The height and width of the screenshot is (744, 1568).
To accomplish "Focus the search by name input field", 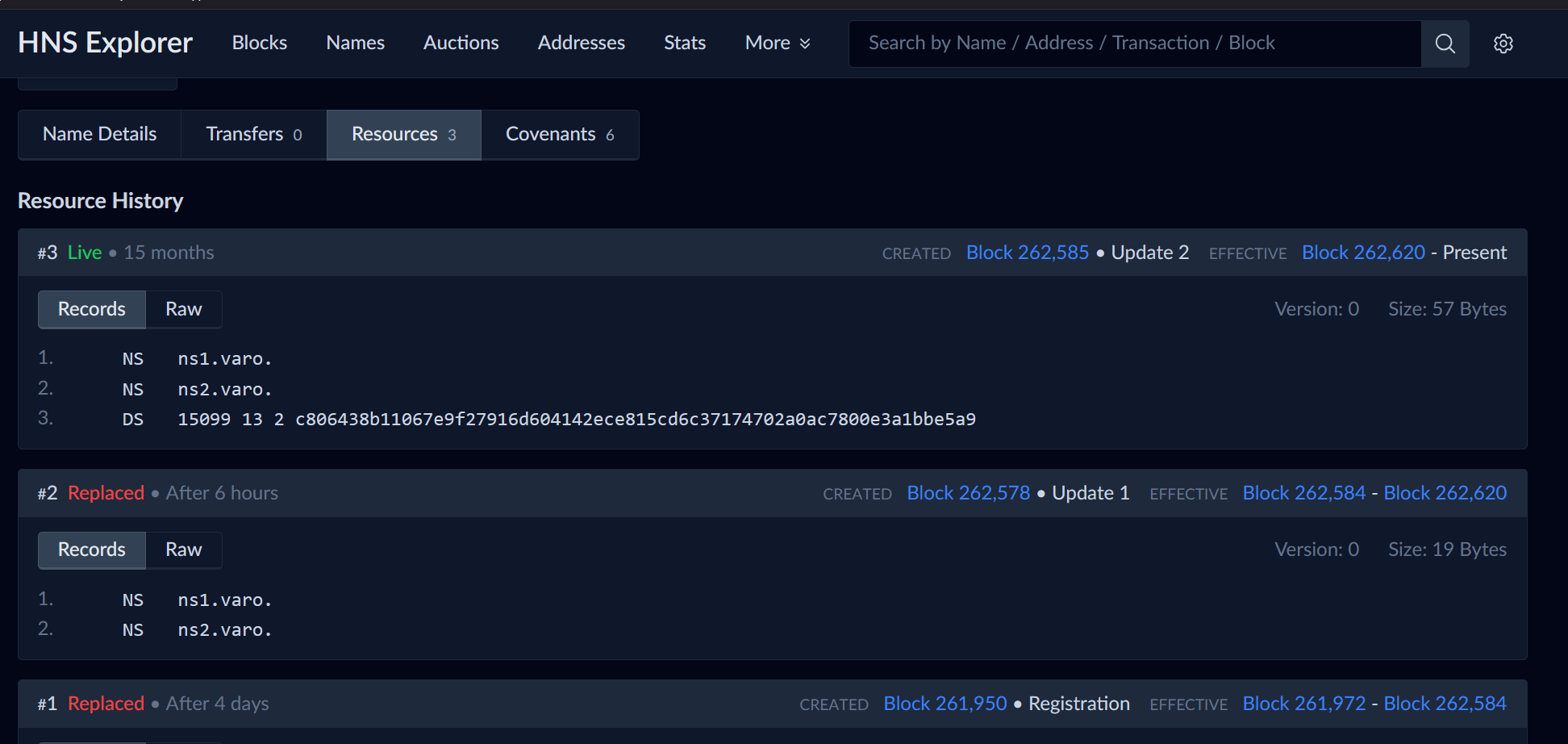I will pos(1135,44).
